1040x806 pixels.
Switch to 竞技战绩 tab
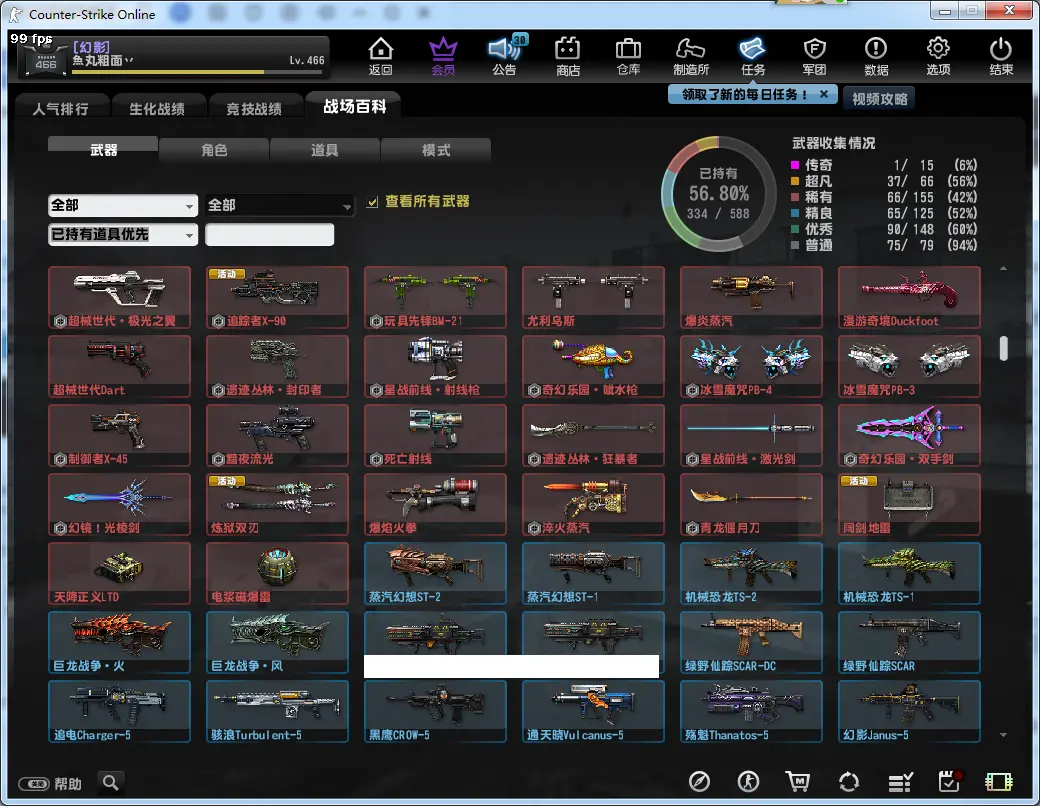pos(254,108)
